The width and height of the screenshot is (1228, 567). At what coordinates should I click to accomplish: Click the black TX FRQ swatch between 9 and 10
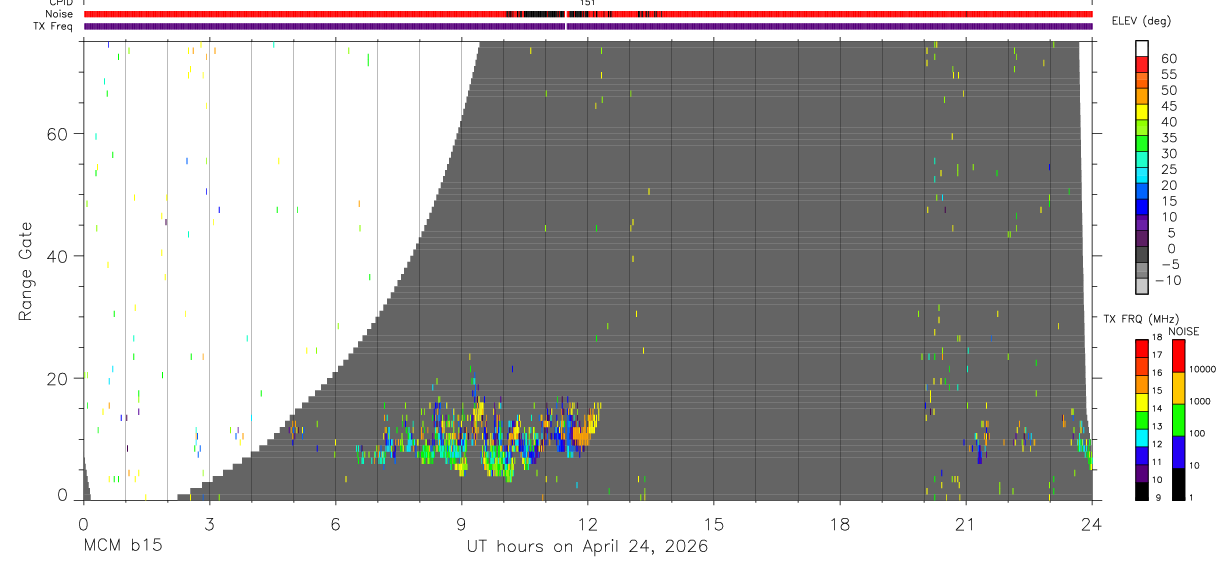(1142, 490)
